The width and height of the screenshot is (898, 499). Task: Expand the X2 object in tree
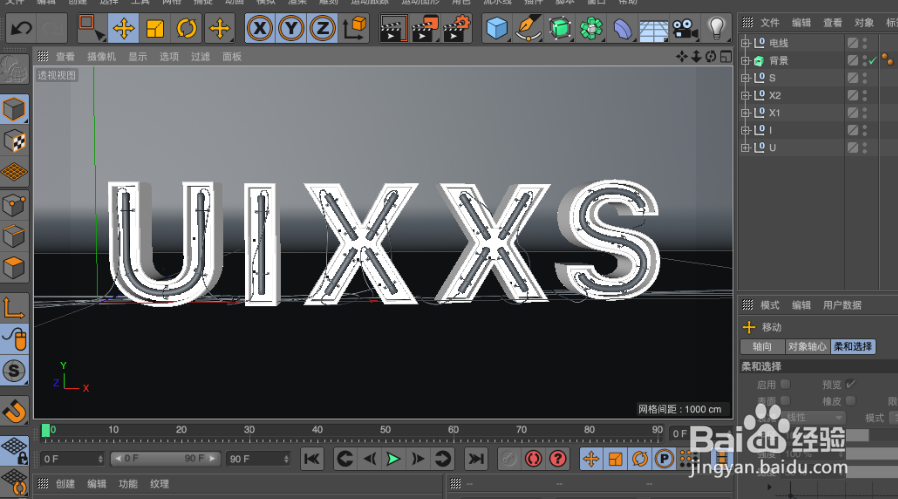pyautogui.click(x=745, y=95)
